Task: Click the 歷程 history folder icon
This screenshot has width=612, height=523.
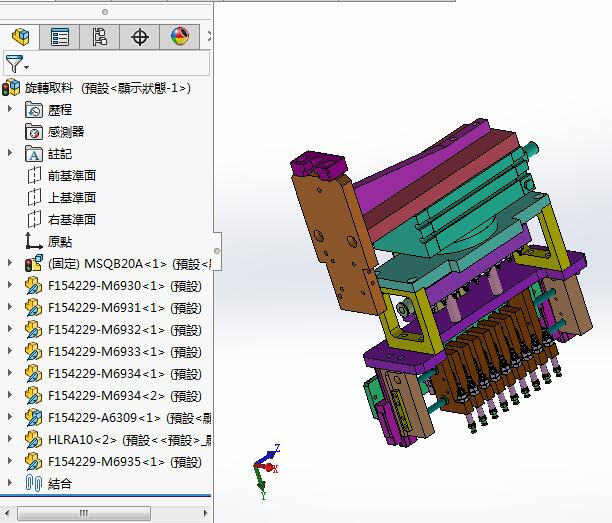Action: click(34, 110)
